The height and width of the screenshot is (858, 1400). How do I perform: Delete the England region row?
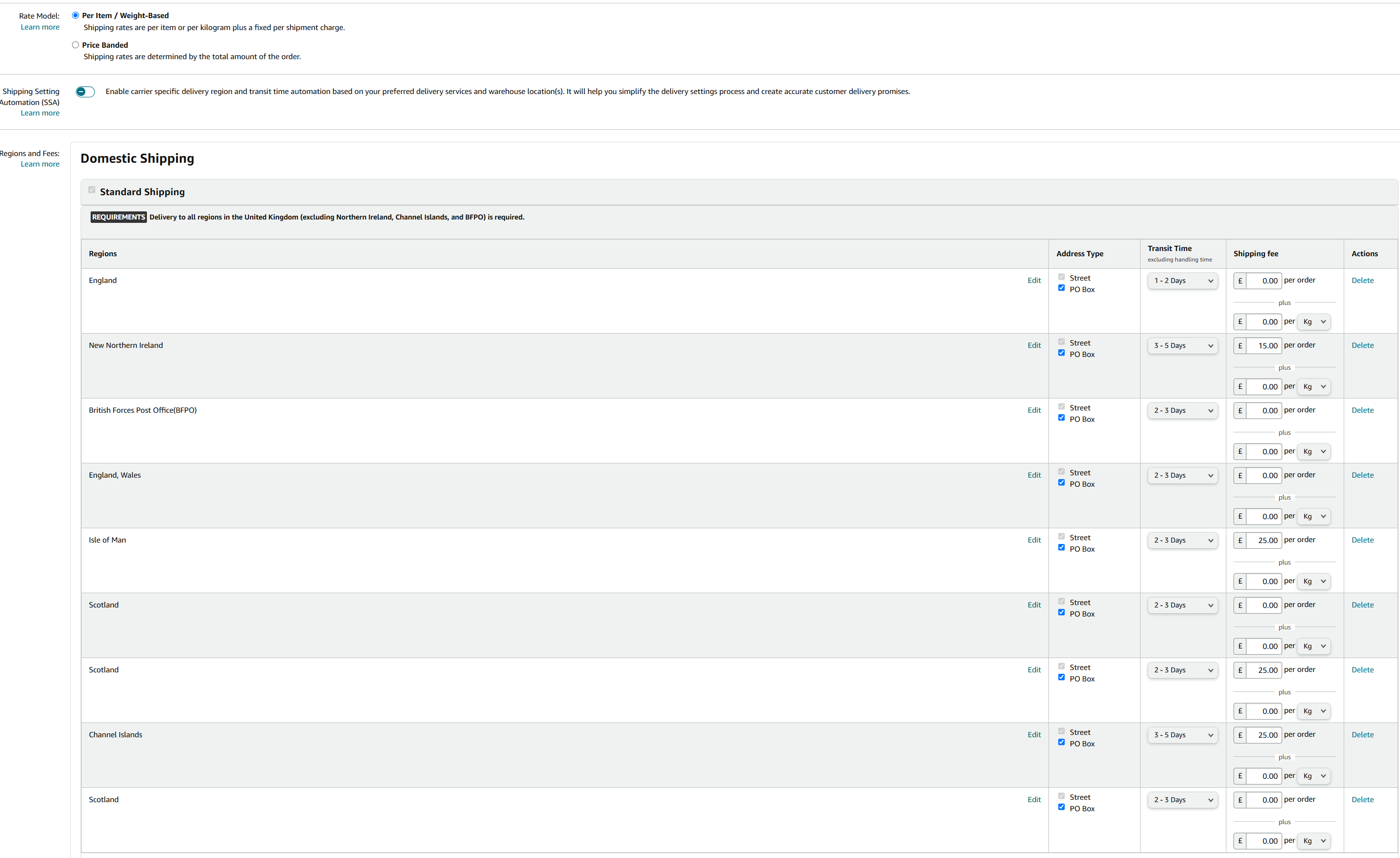[x=1362, y=280]
